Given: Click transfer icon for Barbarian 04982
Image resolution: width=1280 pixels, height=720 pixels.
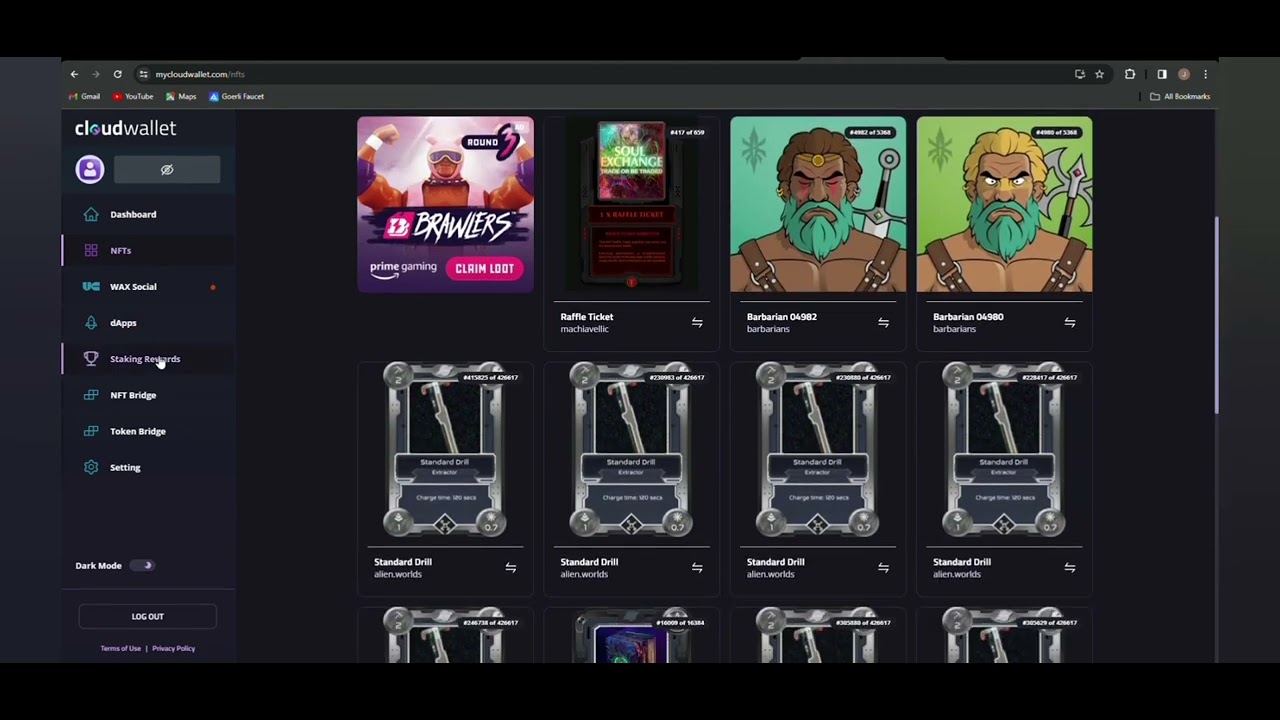Looking at the screenshot, I should (883, 323).
